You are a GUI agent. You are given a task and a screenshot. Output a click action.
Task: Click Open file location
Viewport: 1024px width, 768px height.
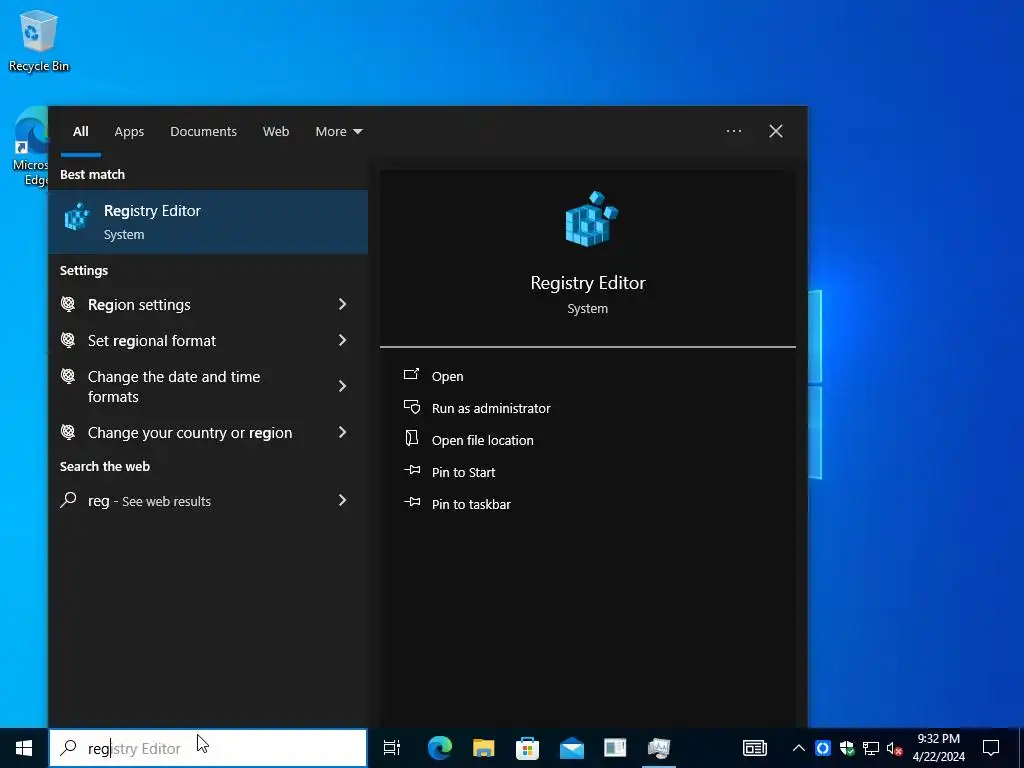tap(483, 440)
